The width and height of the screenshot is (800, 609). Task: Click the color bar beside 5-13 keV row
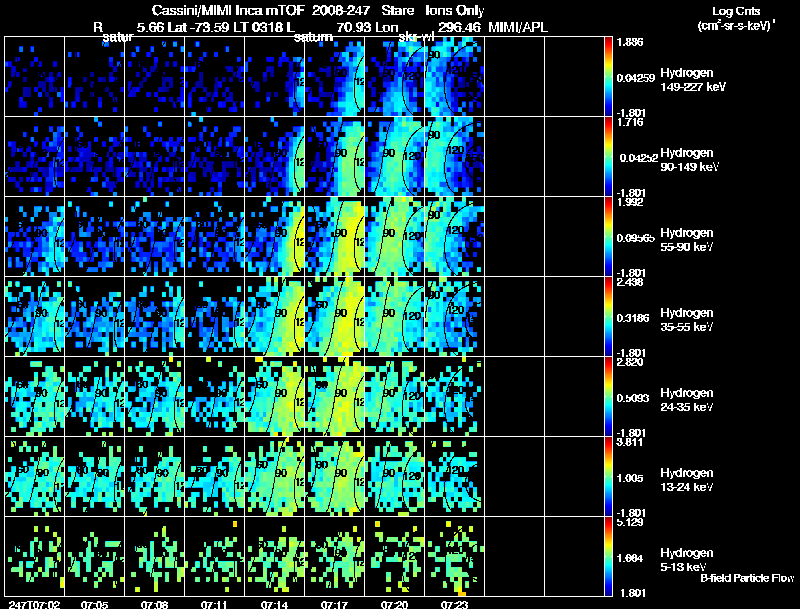coord(608,557)
